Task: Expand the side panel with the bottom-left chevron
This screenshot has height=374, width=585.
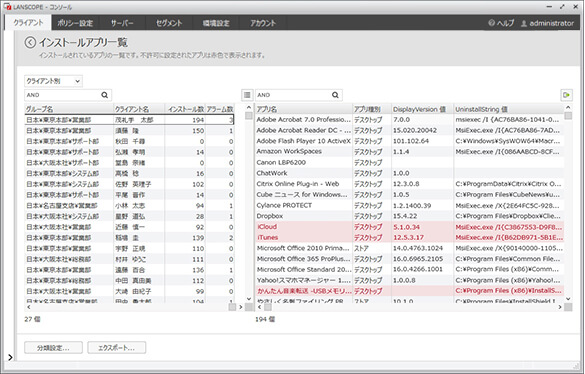Action: pos(10,357)
